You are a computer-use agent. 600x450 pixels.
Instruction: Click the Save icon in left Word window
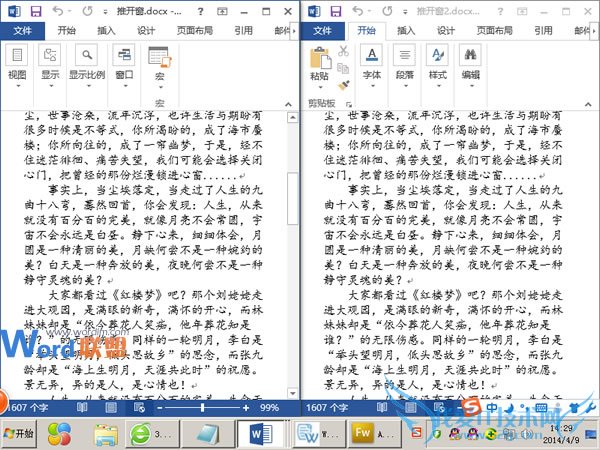coord(36,11)
